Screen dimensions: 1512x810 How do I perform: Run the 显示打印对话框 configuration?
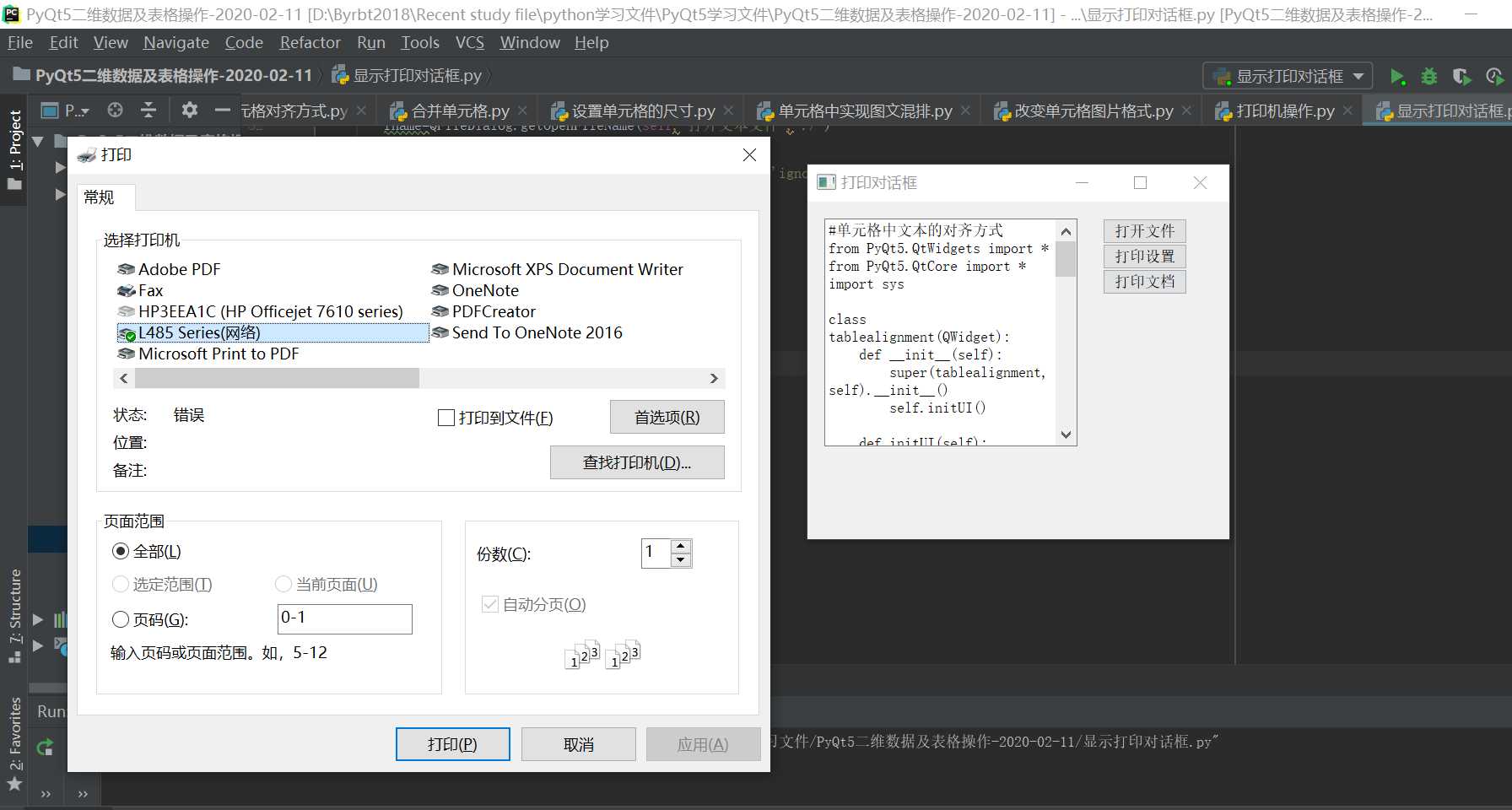1397,77
